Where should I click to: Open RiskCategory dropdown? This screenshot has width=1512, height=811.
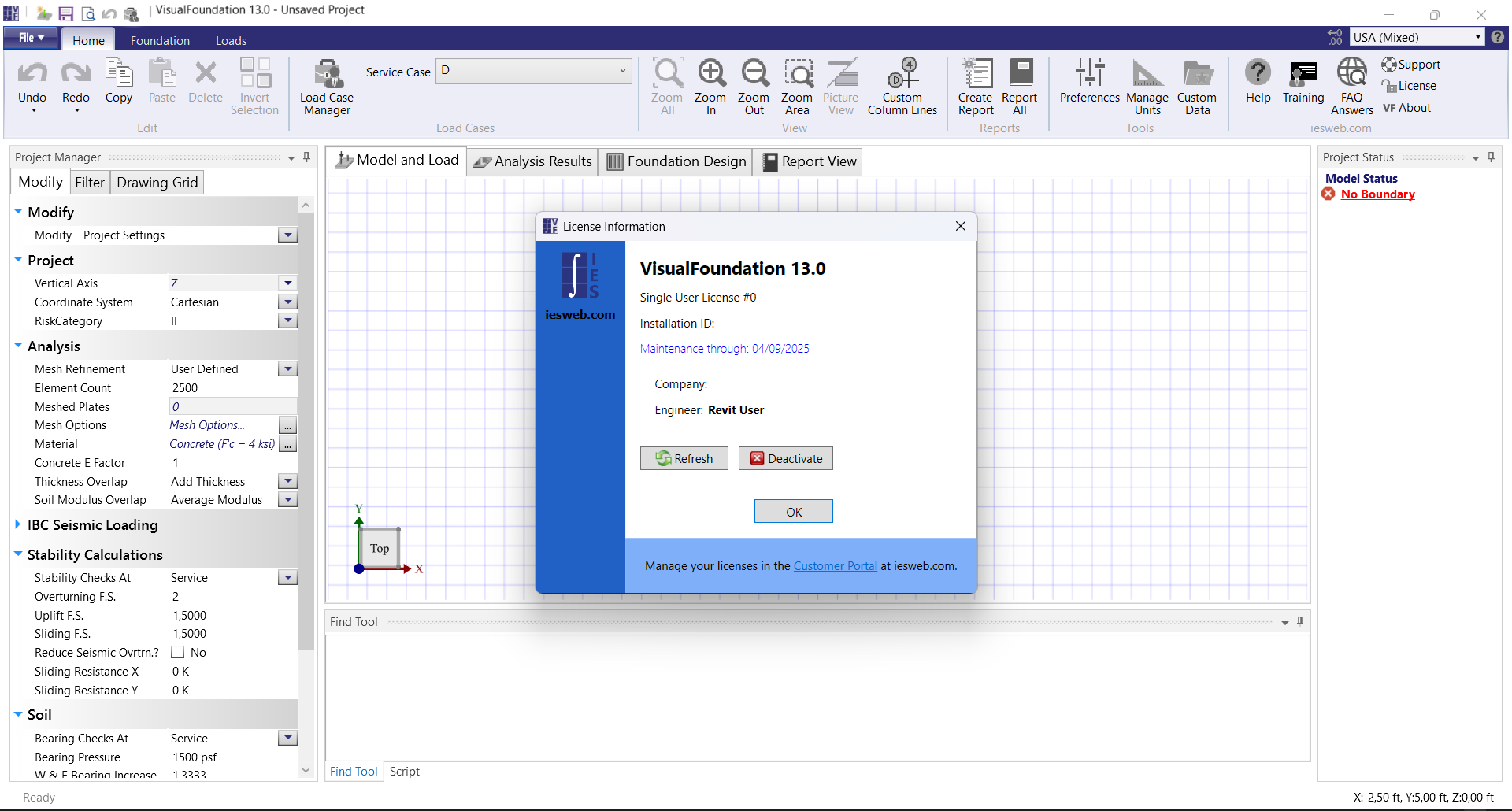coord(288,321)
